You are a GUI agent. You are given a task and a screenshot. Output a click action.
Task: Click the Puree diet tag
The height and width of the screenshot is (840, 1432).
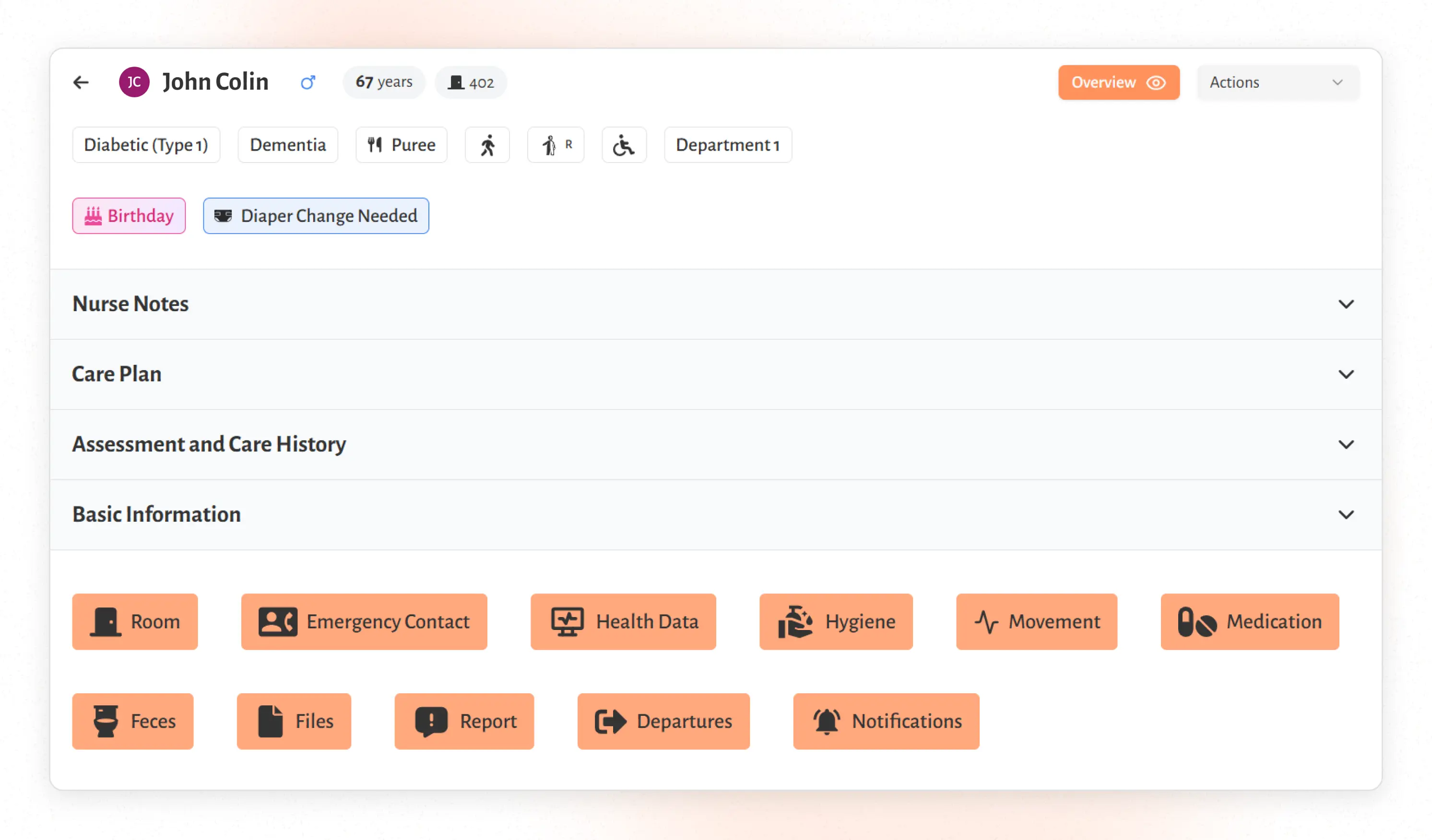[x=401, y=145]
